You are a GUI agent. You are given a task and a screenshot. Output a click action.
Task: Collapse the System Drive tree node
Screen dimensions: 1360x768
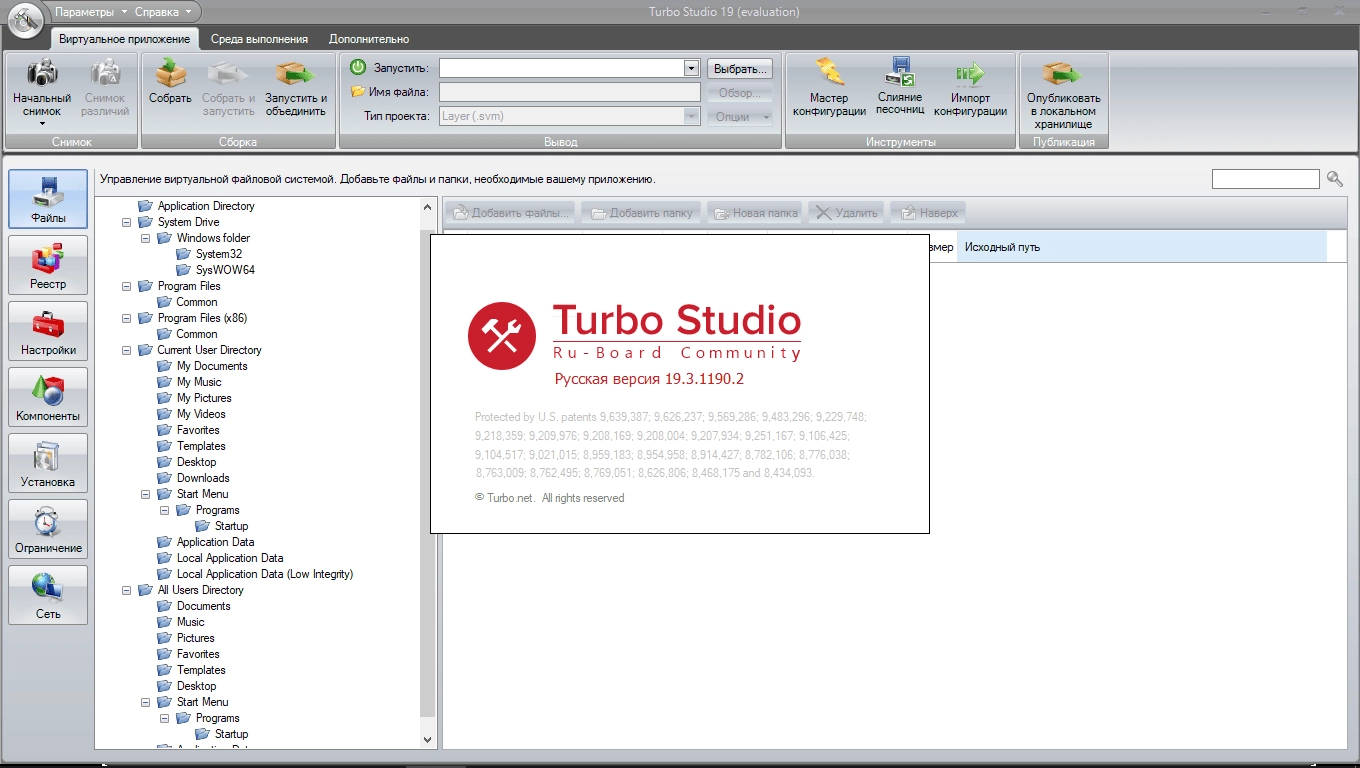[x=126, y=222]
